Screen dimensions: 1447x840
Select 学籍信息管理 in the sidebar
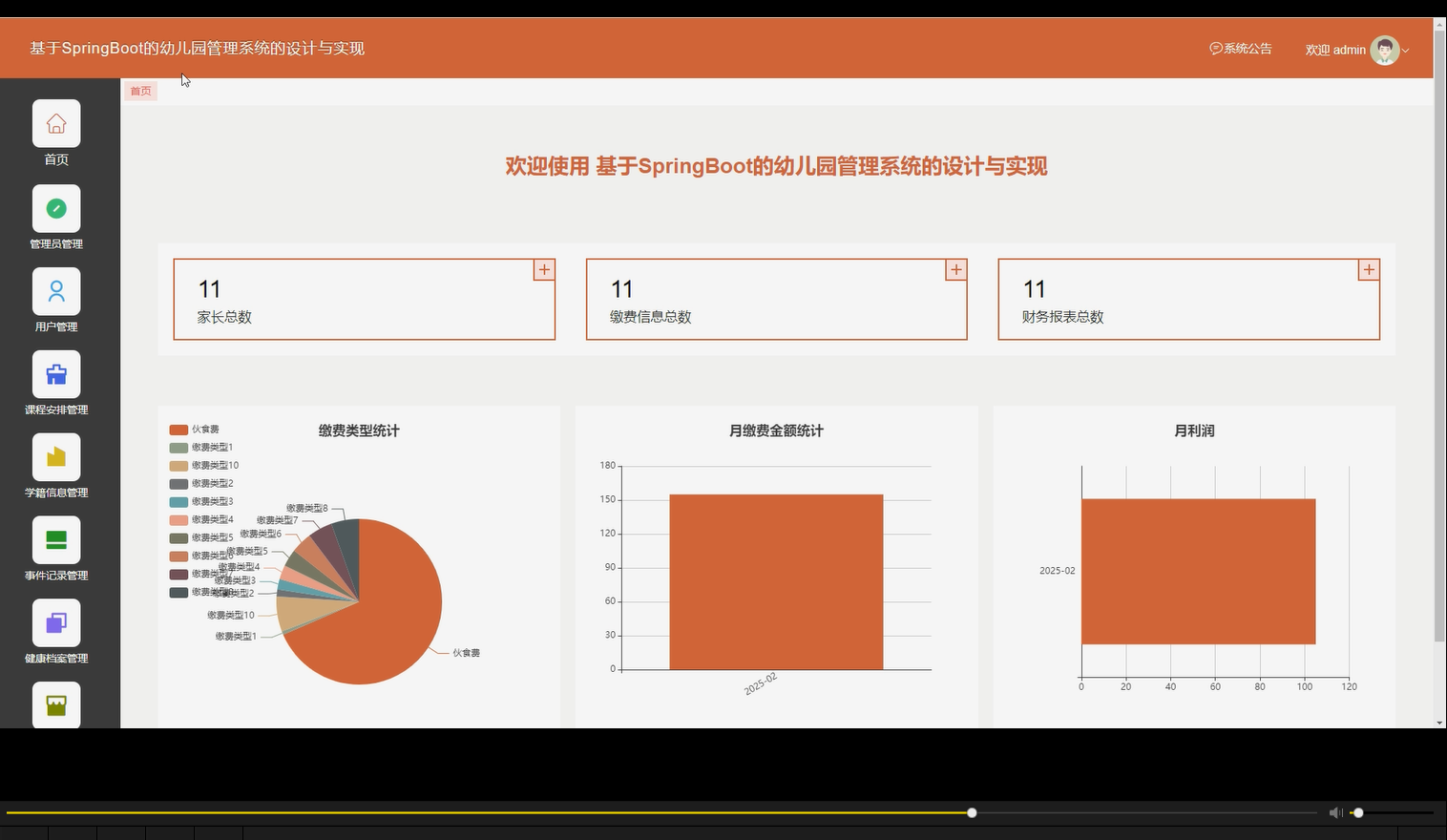pos(56,457)
